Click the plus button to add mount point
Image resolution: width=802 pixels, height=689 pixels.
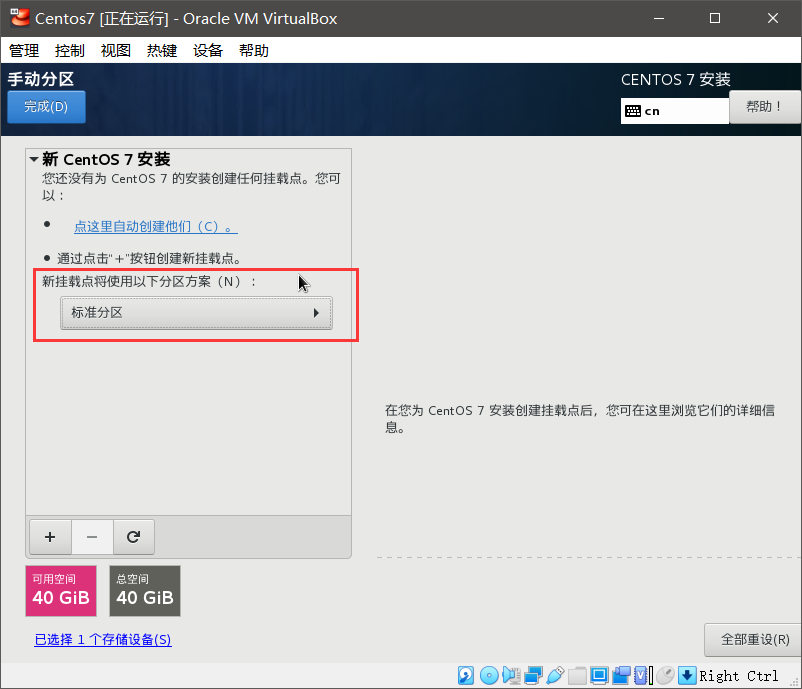coord(50,537)
